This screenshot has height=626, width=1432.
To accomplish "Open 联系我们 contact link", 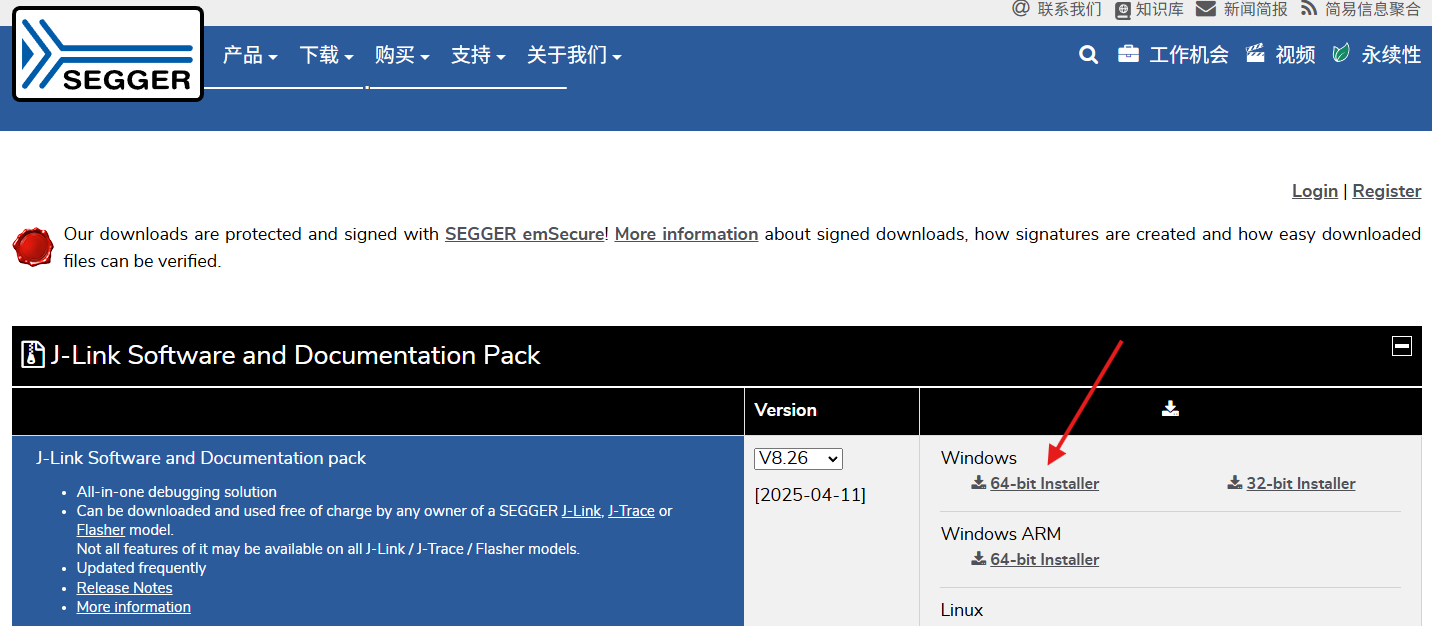I will coord(1070,9).
